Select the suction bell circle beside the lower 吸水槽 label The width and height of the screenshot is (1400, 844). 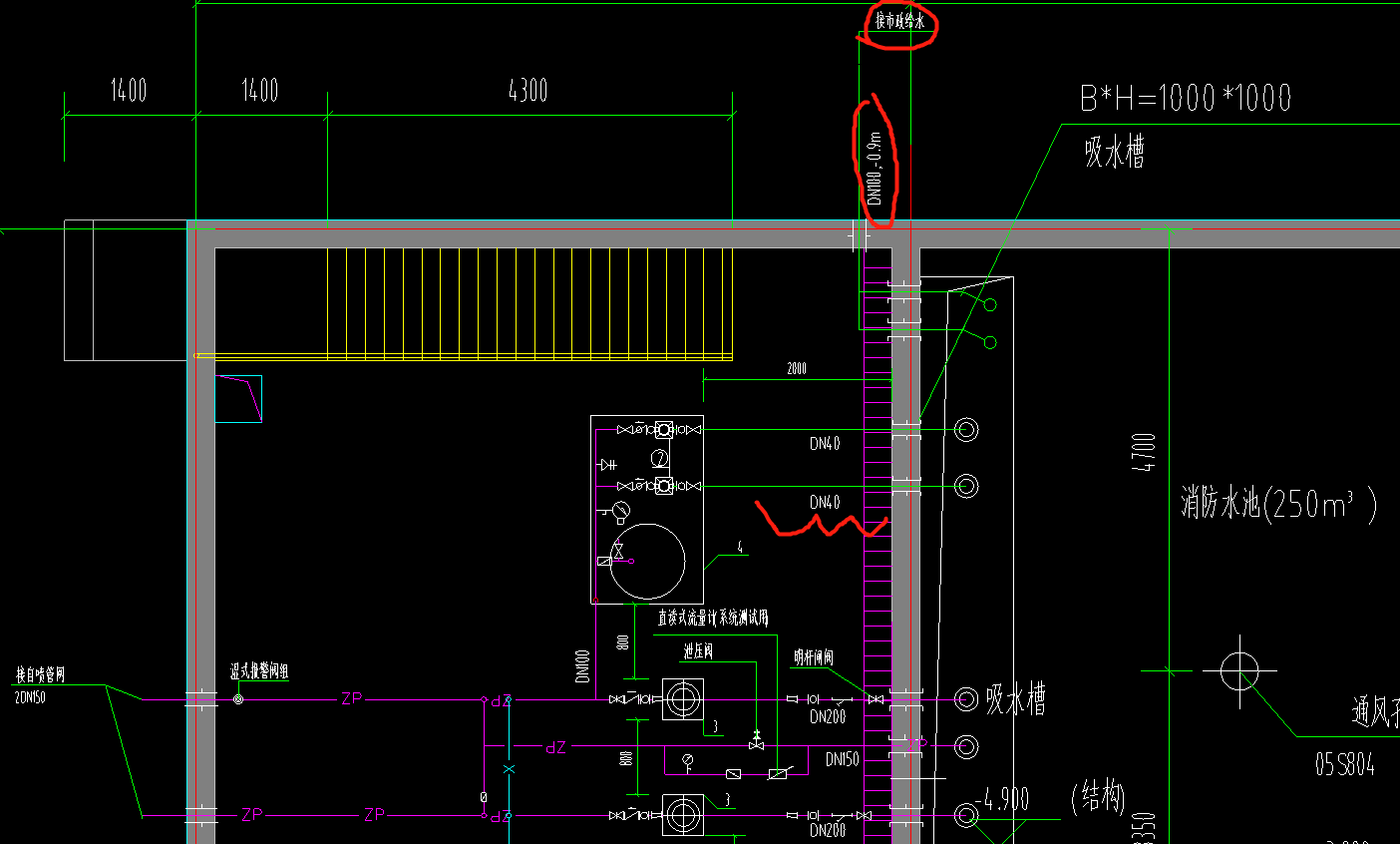tap(965, 698)
